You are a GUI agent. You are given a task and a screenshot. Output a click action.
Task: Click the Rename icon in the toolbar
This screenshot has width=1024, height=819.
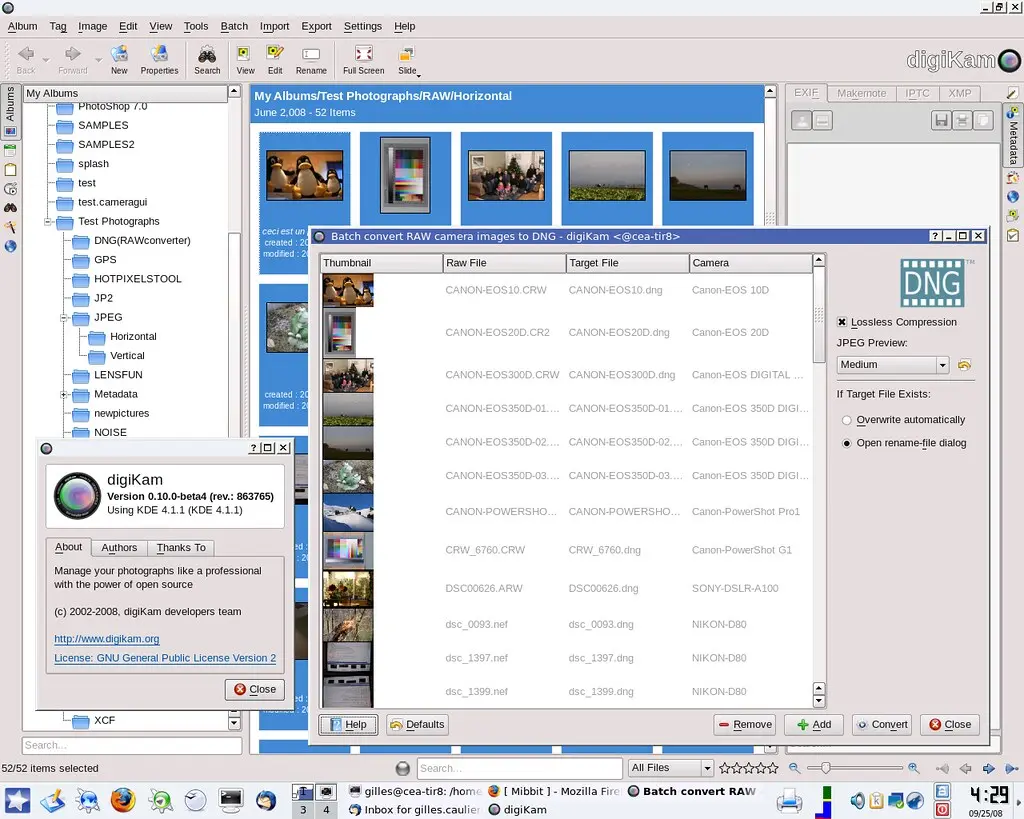[311, 58]
